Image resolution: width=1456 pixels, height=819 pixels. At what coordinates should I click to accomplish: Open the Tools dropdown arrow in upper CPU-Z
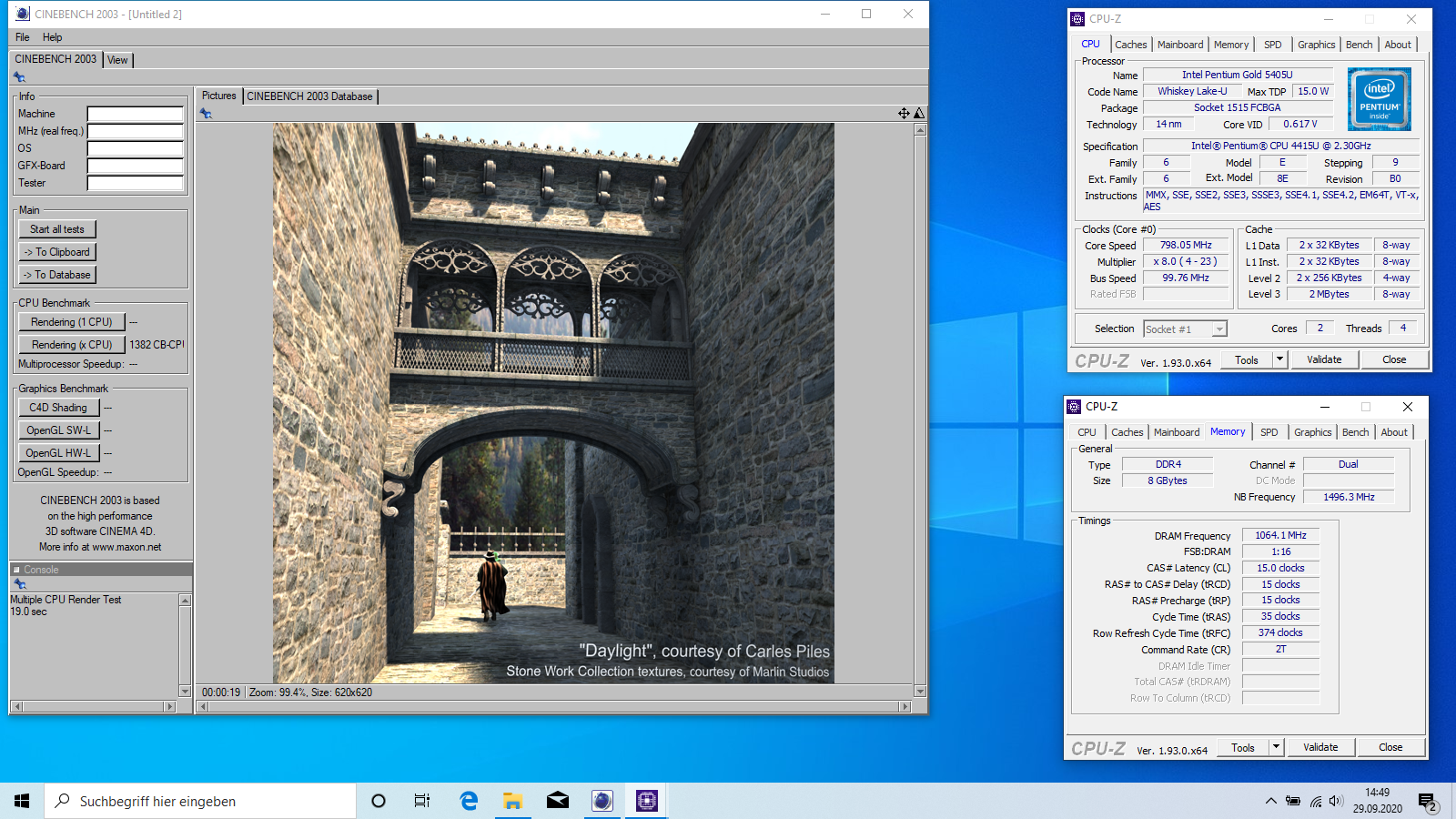click(1279, 359)
